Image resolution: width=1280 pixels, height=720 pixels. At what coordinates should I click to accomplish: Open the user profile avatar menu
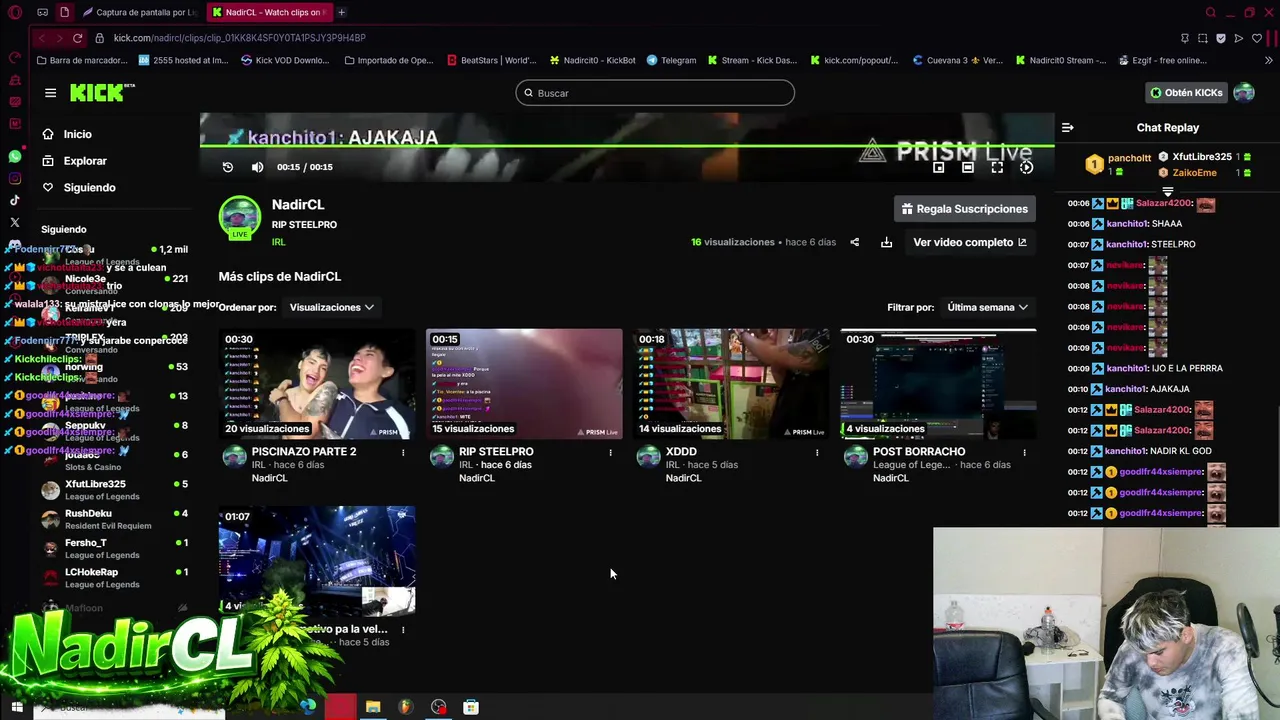click(x=1244, y=93)
